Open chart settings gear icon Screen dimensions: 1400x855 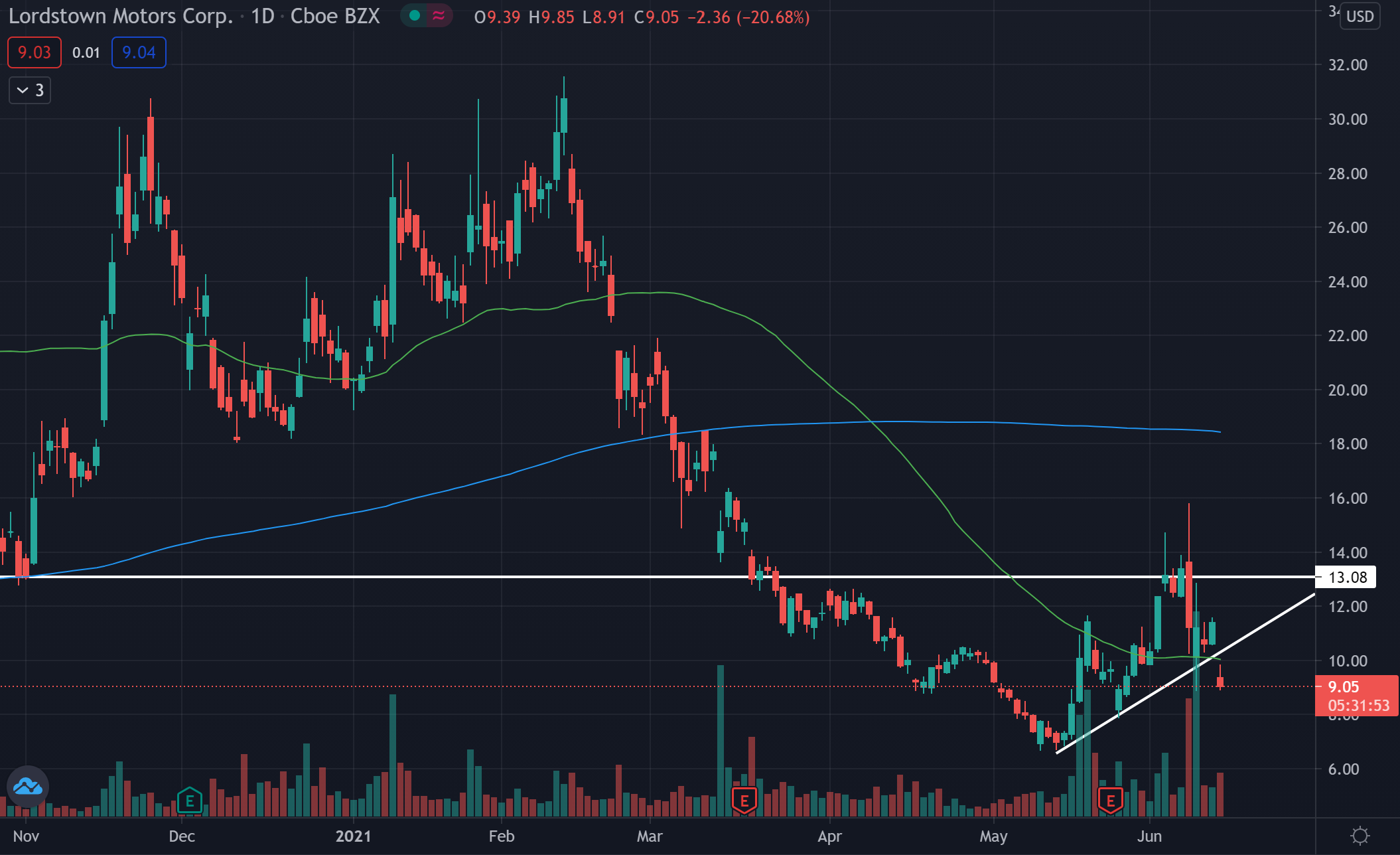[x=1360, y=835]
